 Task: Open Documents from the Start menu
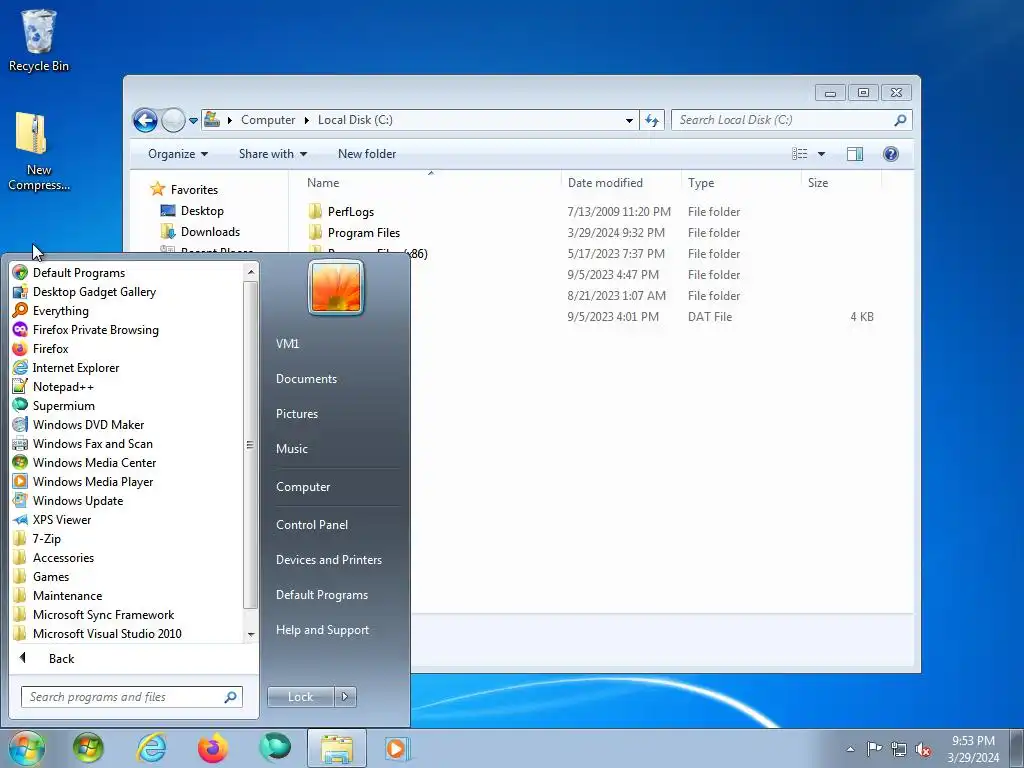[x=306, y=378]
